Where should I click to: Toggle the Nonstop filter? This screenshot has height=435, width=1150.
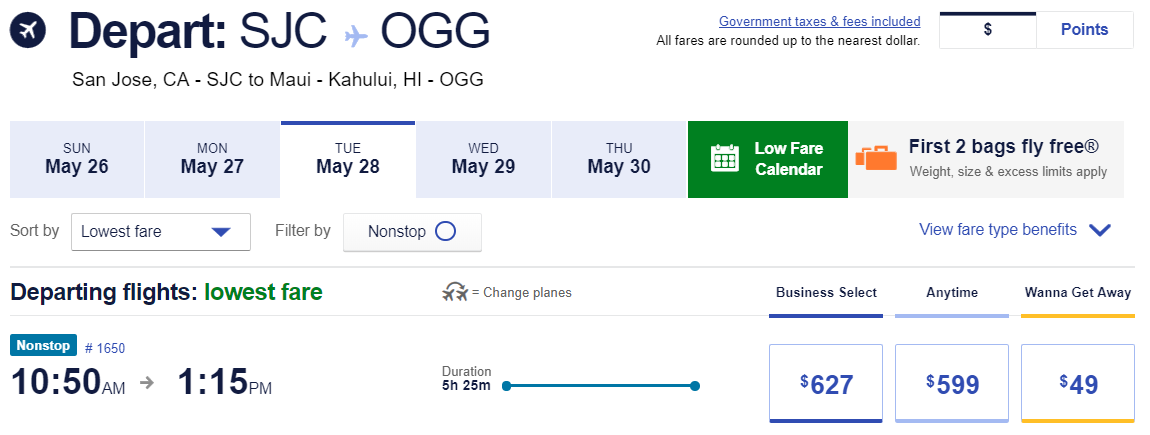[x=412, y=232]
